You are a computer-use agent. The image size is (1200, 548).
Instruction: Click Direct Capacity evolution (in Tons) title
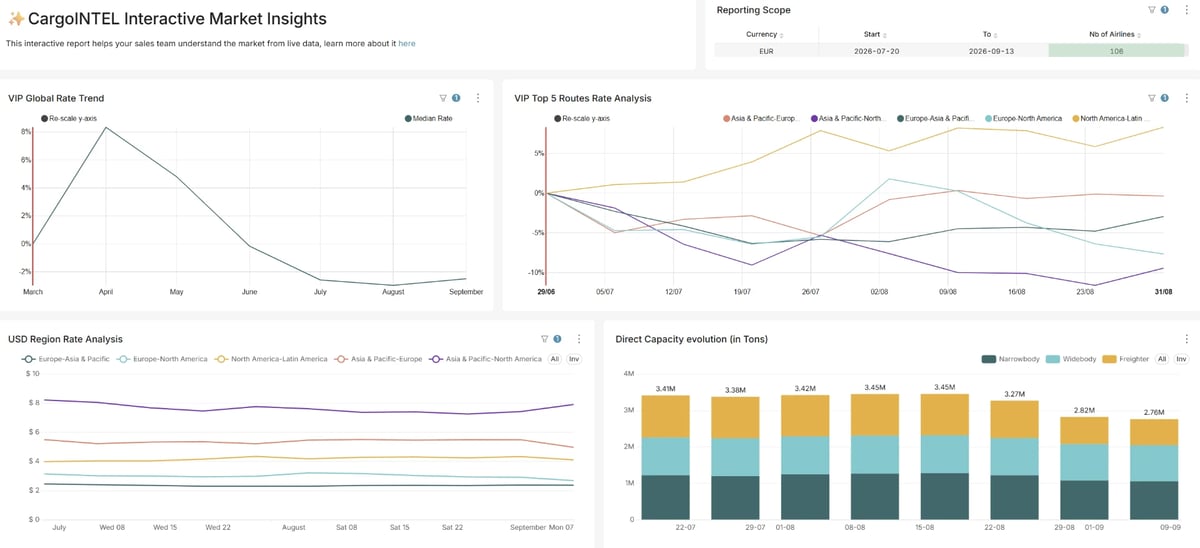coord(692,339)
